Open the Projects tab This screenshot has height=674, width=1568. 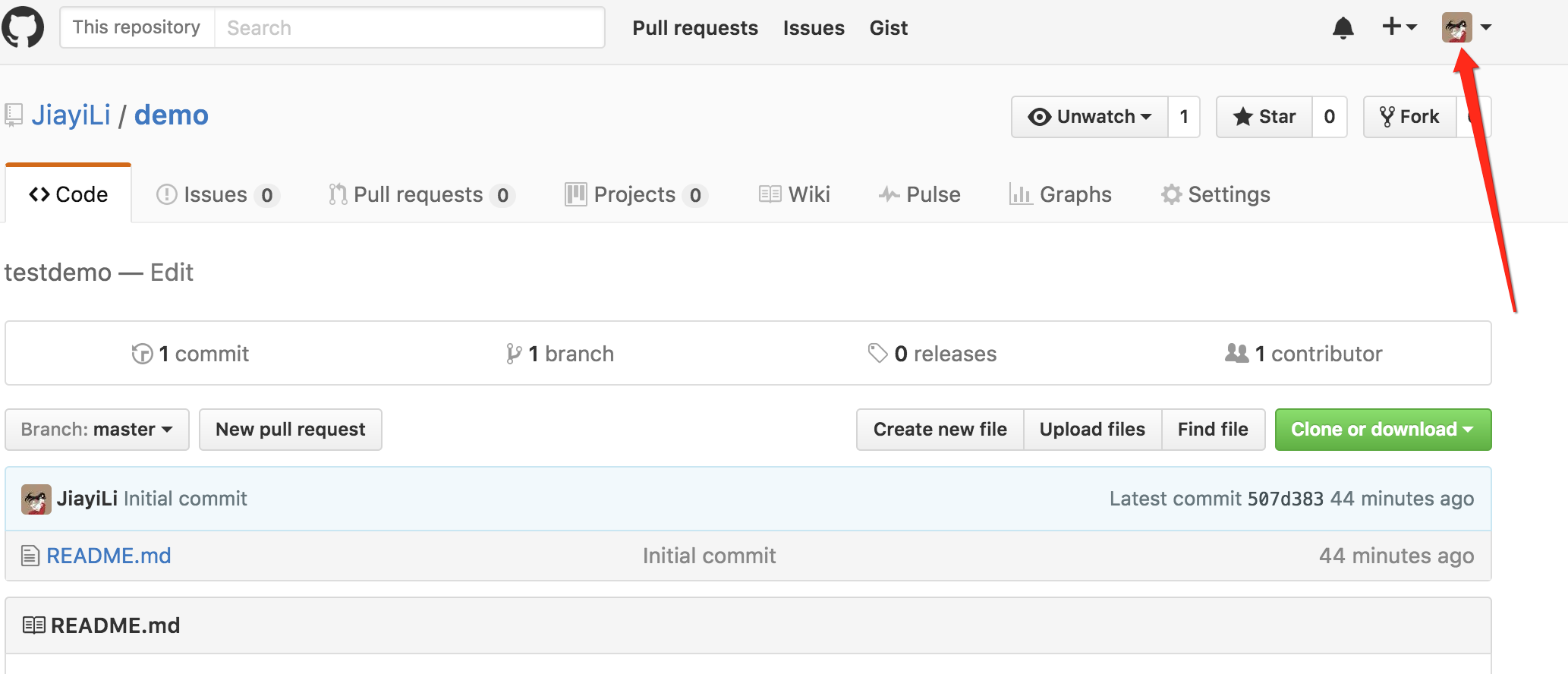pos(637,195)
